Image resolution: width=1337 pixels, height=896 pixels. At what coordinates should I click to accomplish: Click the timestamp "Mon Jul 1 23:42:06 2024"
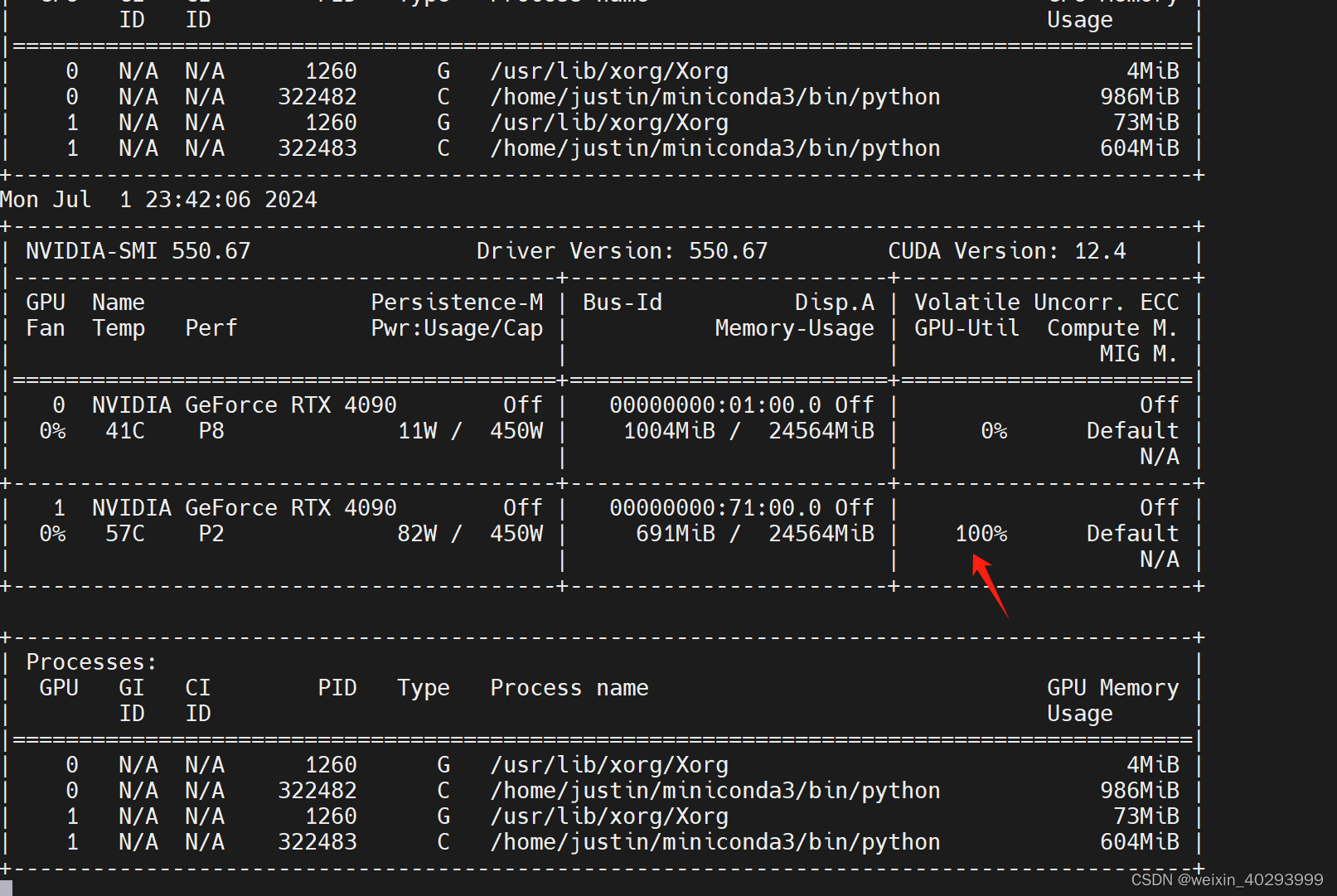coord(158,200)
